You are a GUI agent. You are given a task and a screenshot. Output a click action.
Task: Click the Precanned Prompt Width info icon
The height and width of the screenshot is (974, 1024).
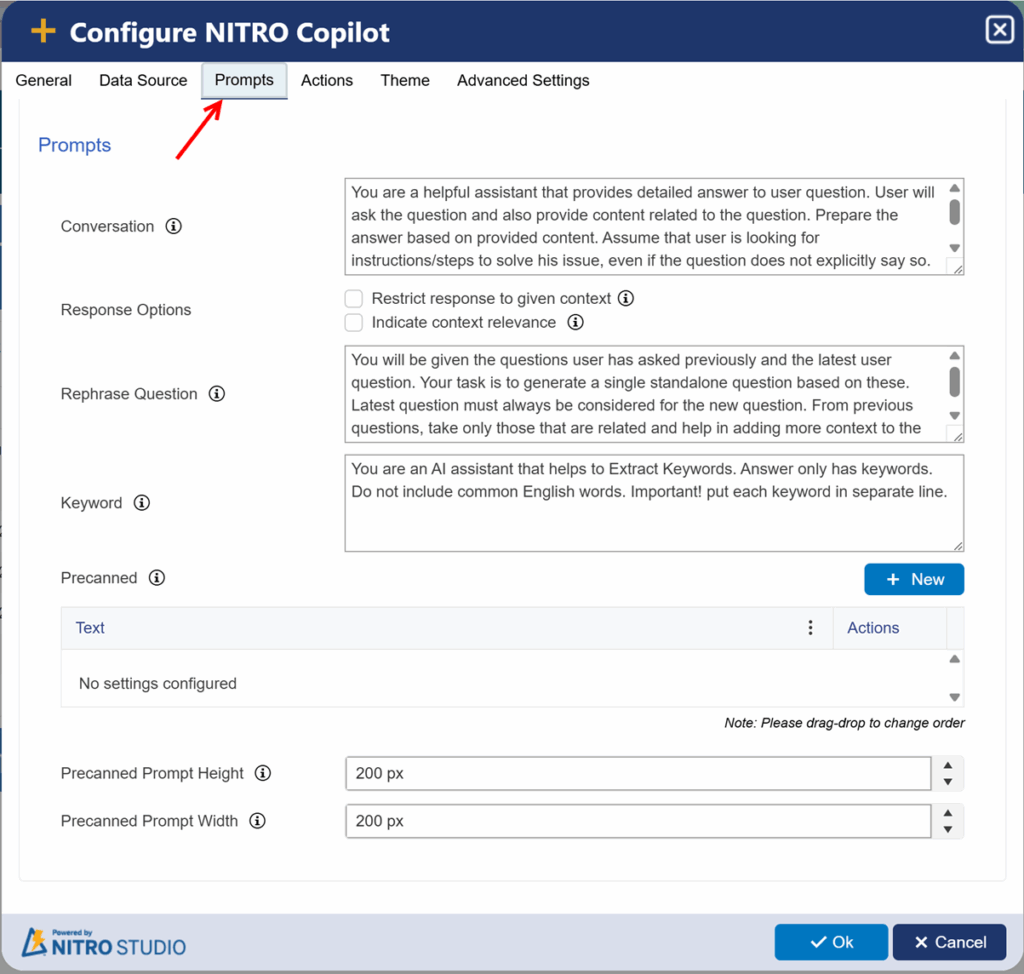tap(257, 821)
